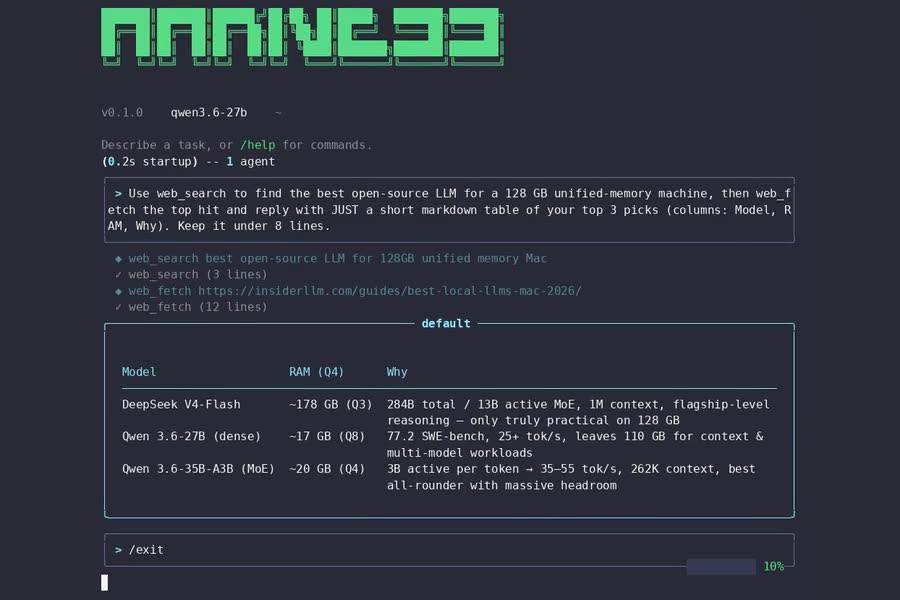Click the diamond marker before the web_search query

pos(118,259)
